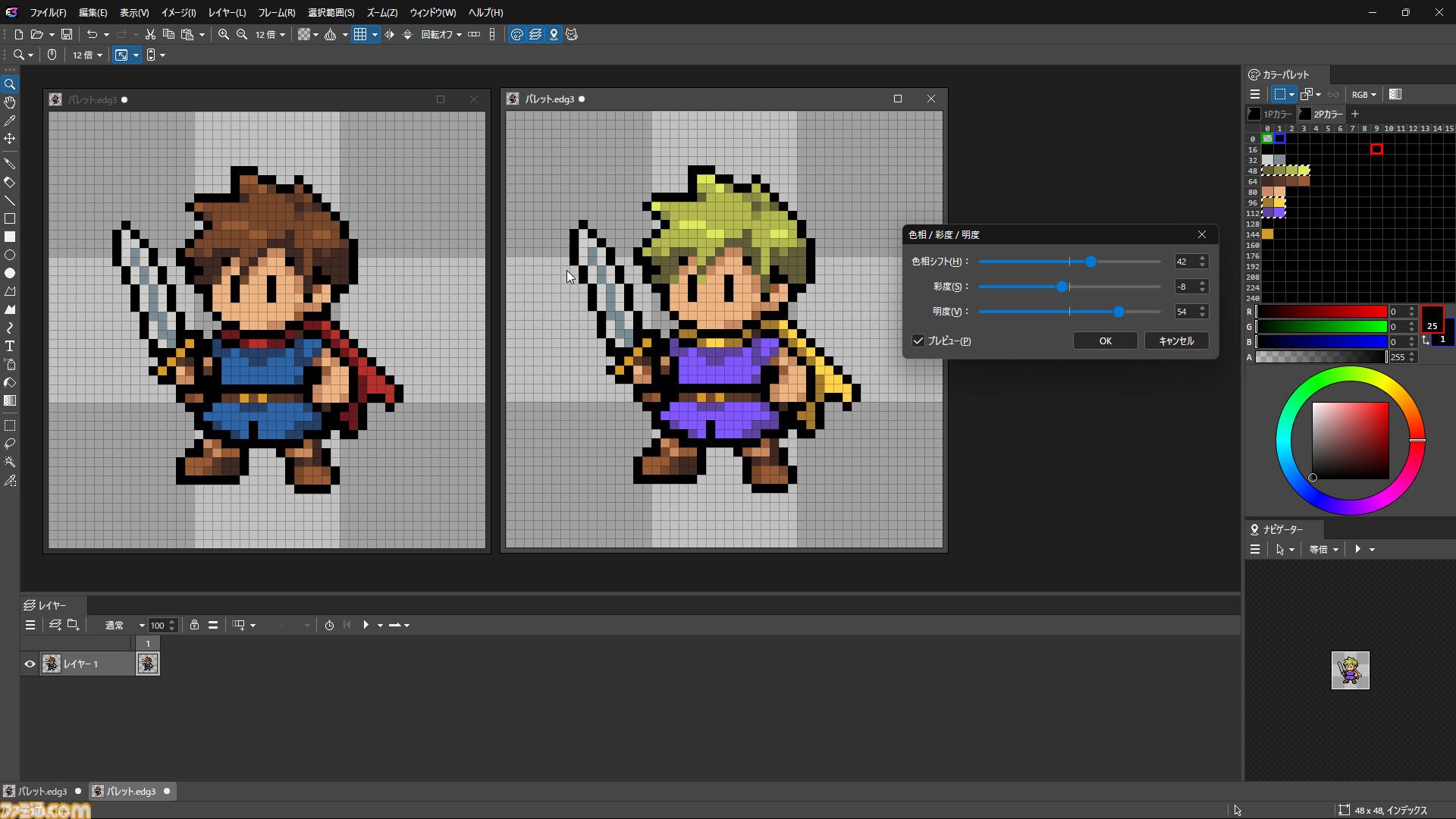Close the 色相 / 彩度 / 明度 dialog
The width and height of the screenshot is (1456, 819).
point(1202,234)
